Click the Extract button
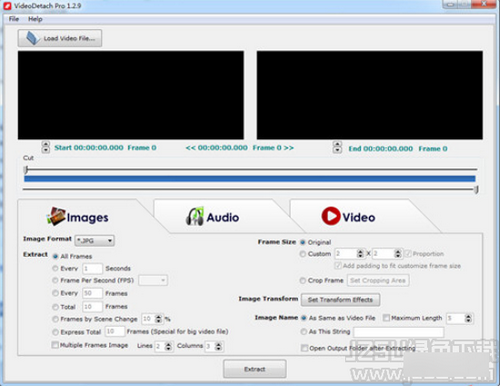The height and width of the screenshot is (386, 500). coord(255,369)
